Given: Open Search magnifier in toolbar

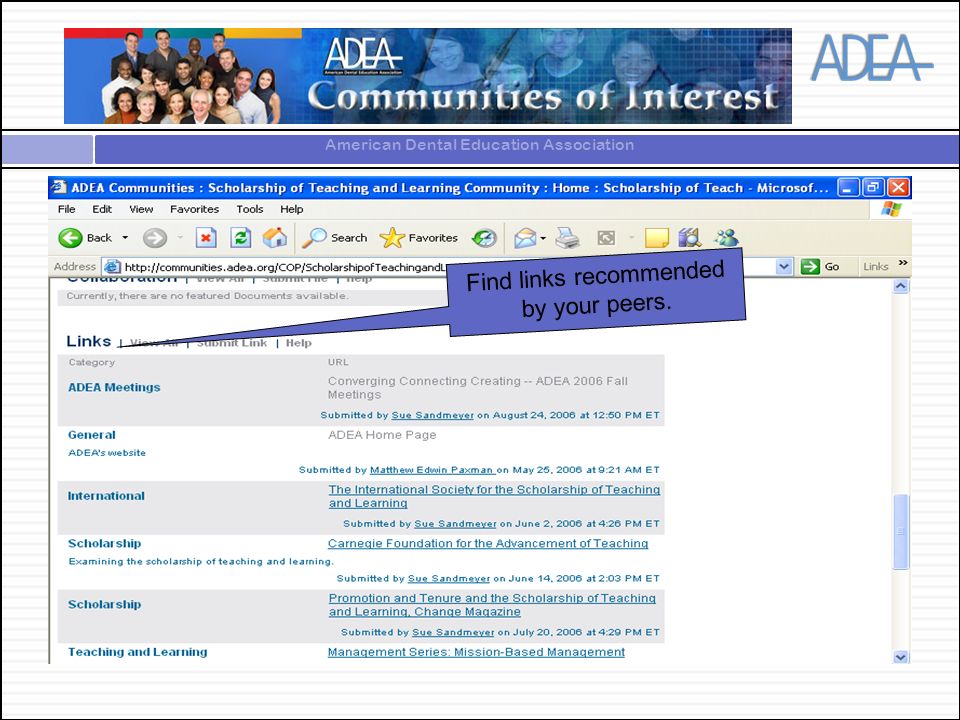Looking at the screenshot, I should click(334, 238).
